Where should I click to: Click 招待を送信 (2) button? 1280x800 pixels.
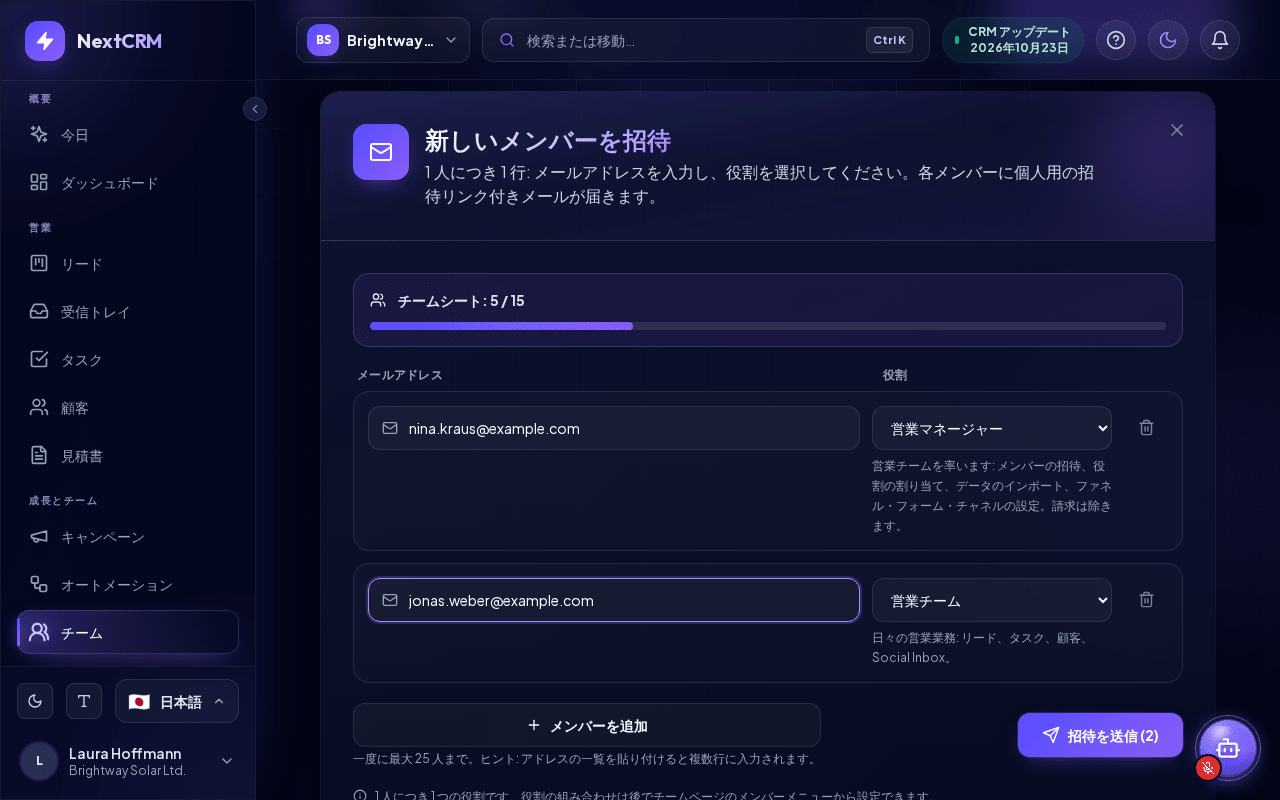coord(1100,735)
